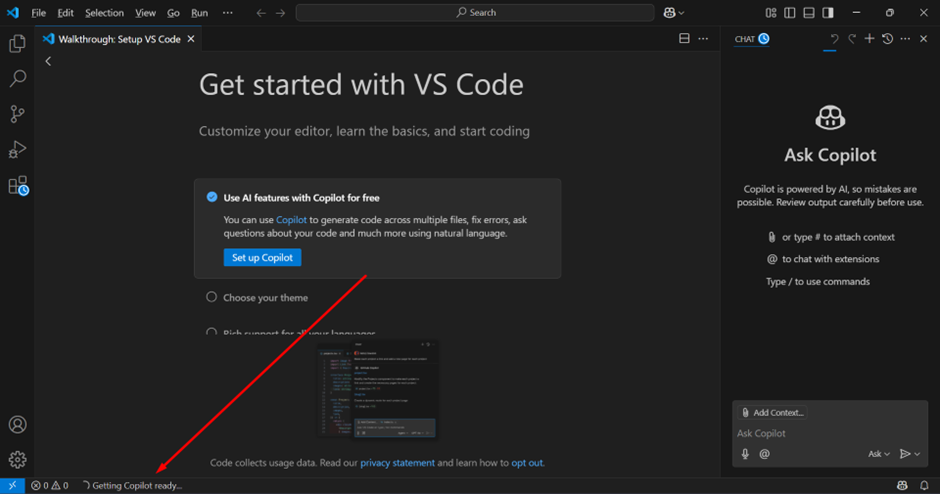Open send options dropdown arrow

tap(917, 454)
